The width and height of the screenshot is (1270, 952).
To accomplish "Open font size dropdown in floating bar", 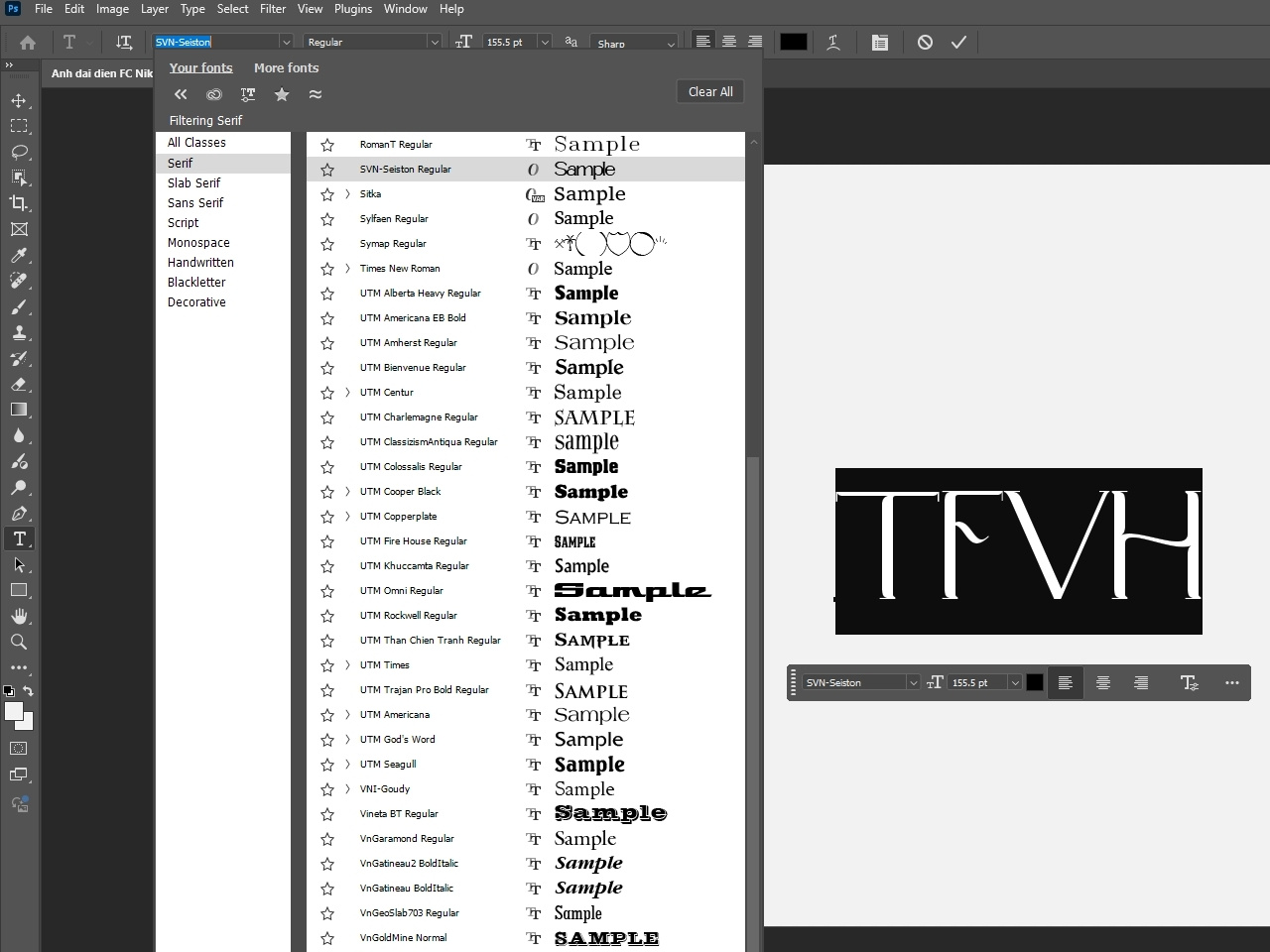I will [x=1014, y=683].
